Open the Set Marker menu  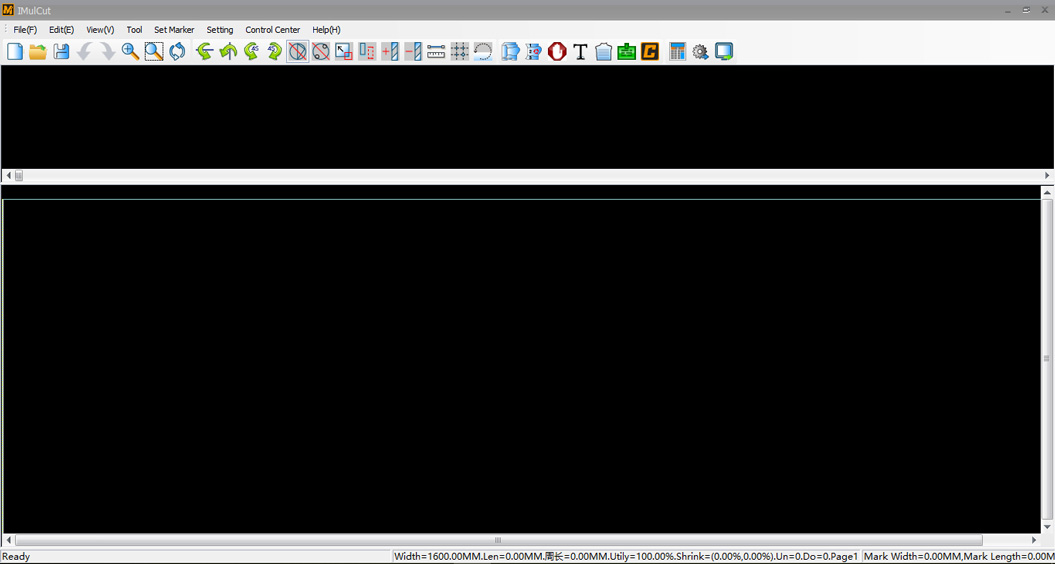pos(174,30)
